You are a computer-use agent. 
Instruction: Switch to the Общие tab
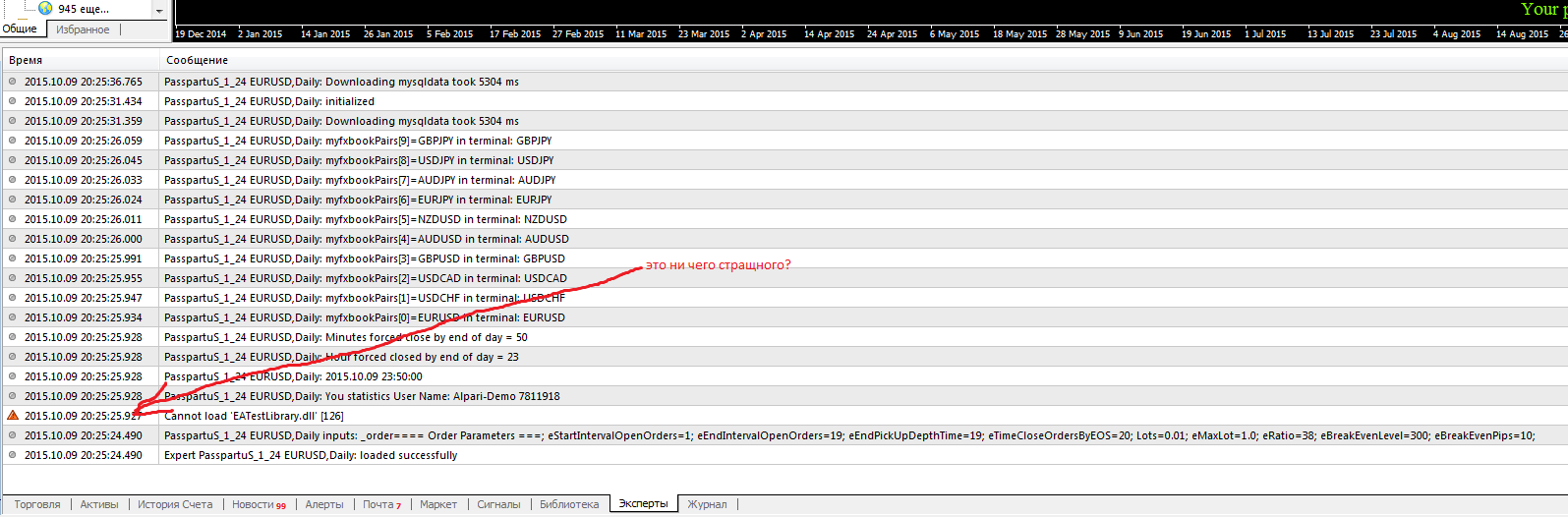[x=20, y=29]
